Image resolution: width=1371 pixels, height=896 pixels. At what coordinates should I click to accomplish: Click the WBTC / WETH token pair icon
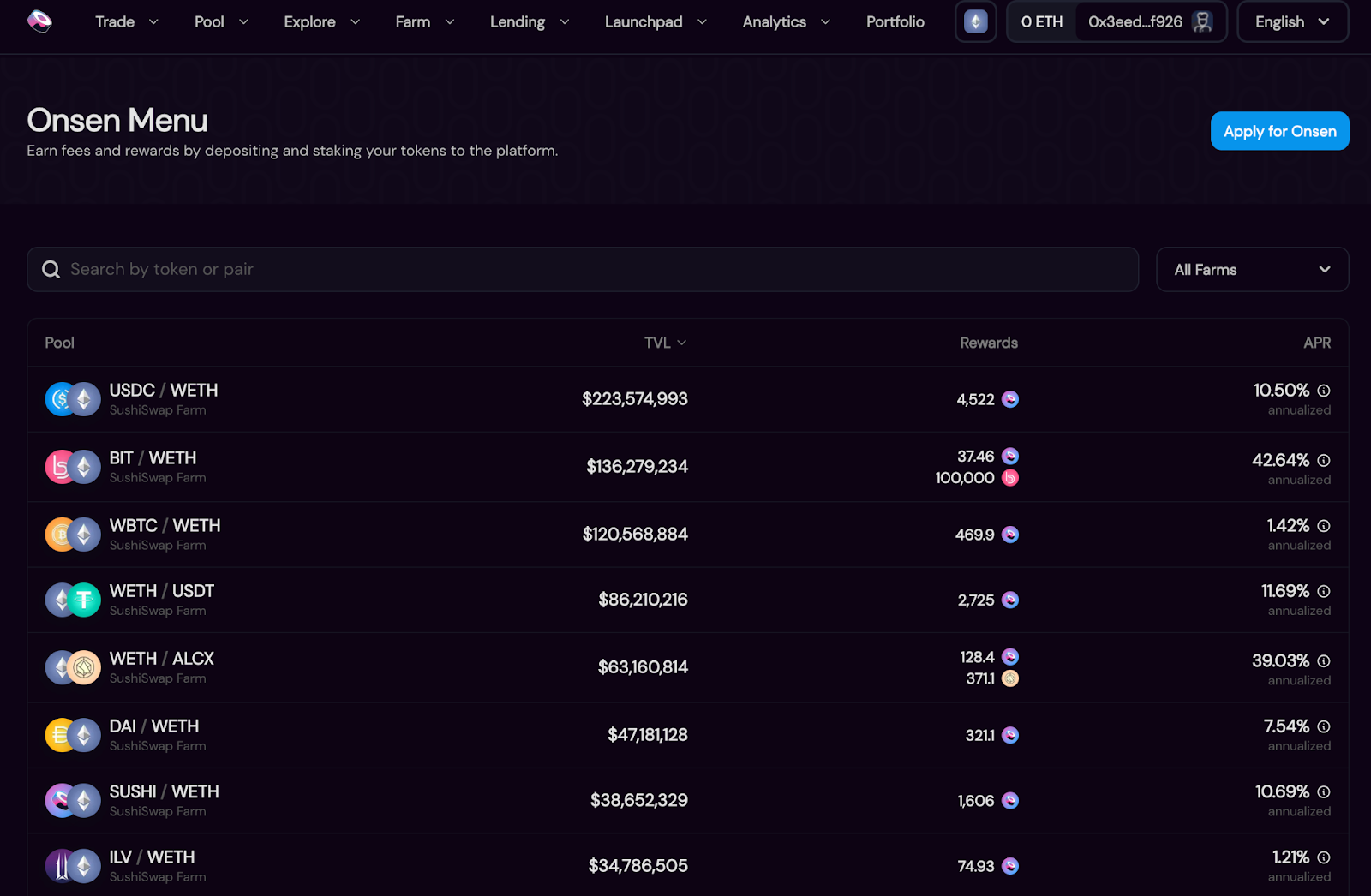click(73, 535)
